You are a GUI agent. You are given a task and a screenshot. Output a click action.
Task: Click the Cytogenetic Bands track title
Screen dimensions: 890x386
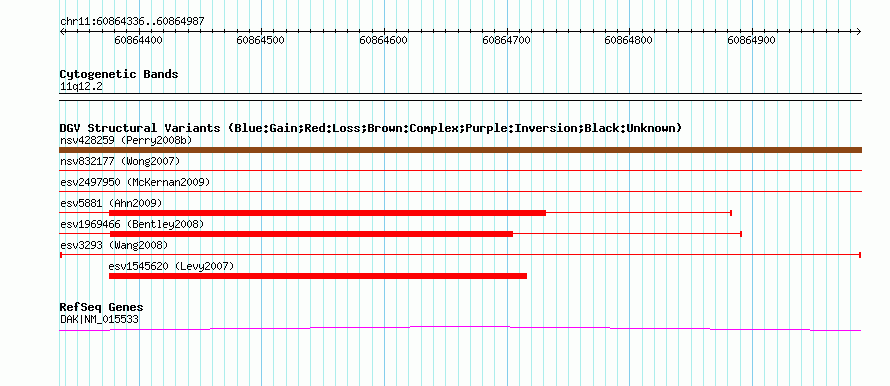(x=119, y=74)
